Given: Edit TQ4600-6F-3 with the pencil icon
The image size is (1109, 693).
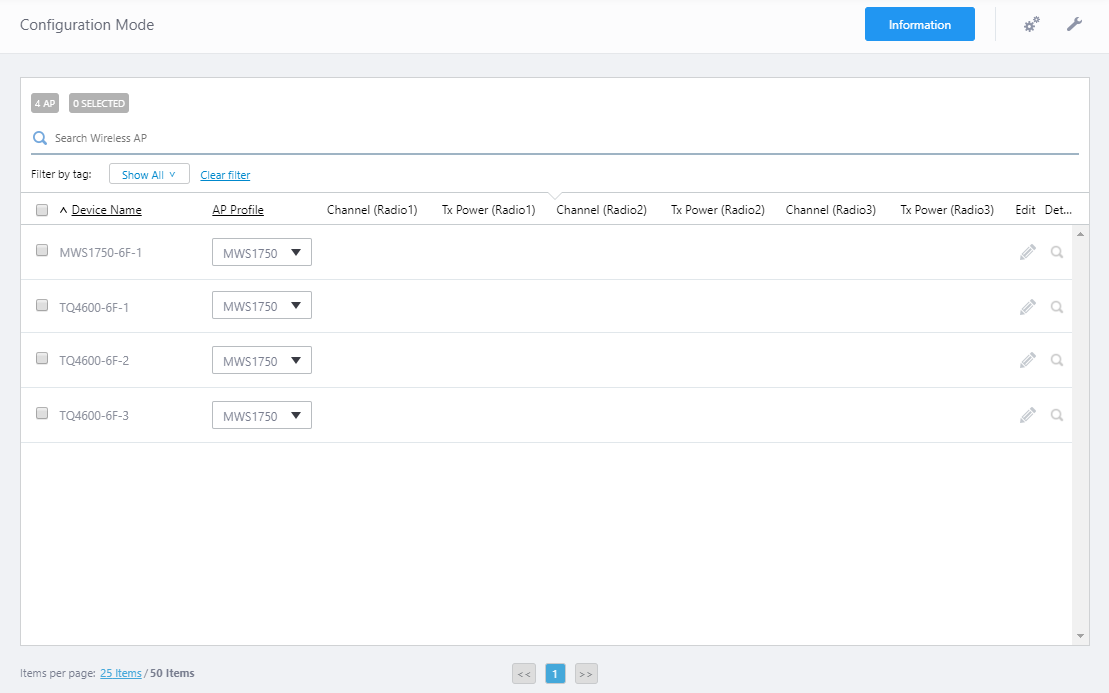Looking at the screenshot, I should (x=1028, y=415).
